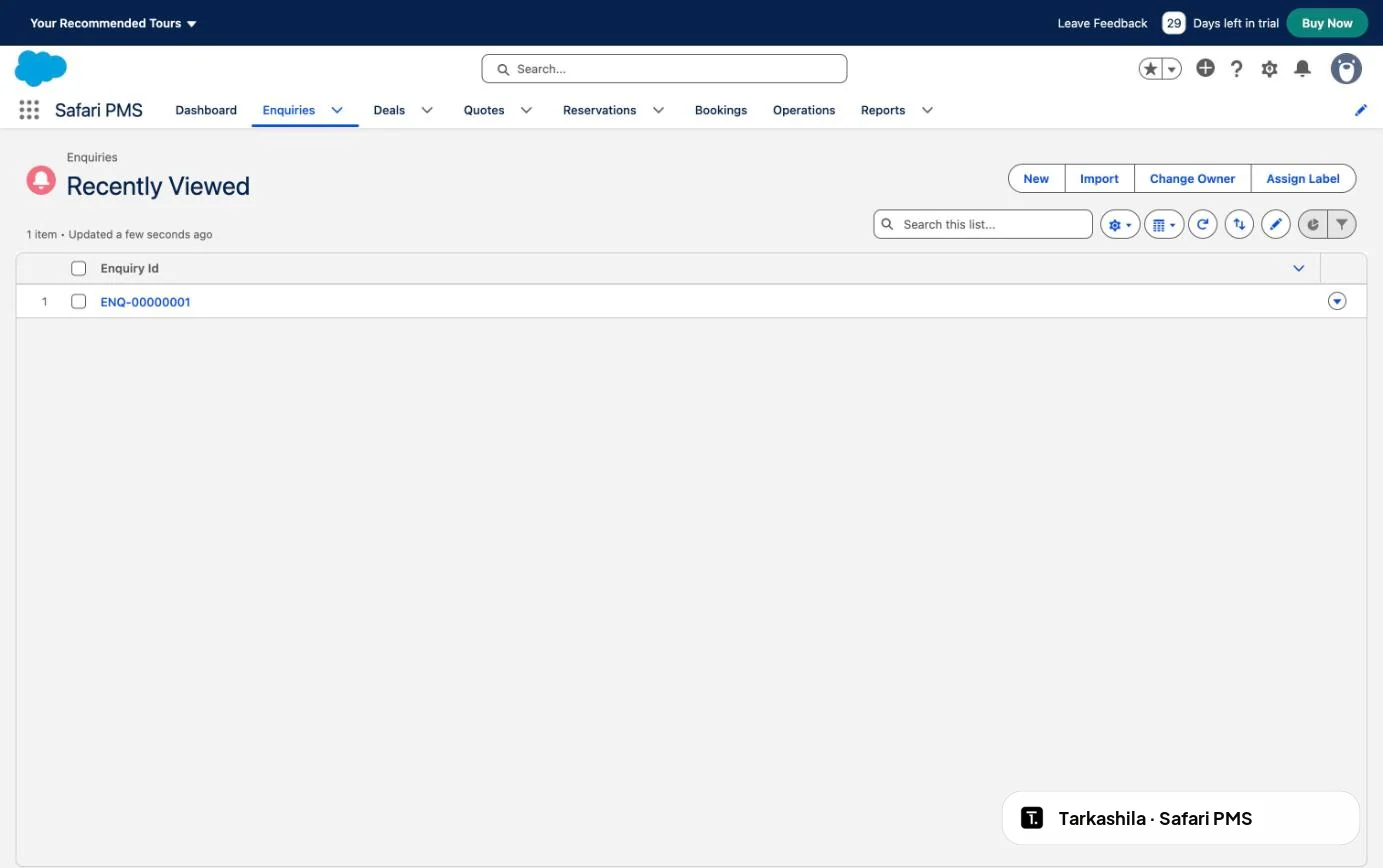Switch to the Bookings tab

pos(721,110)
